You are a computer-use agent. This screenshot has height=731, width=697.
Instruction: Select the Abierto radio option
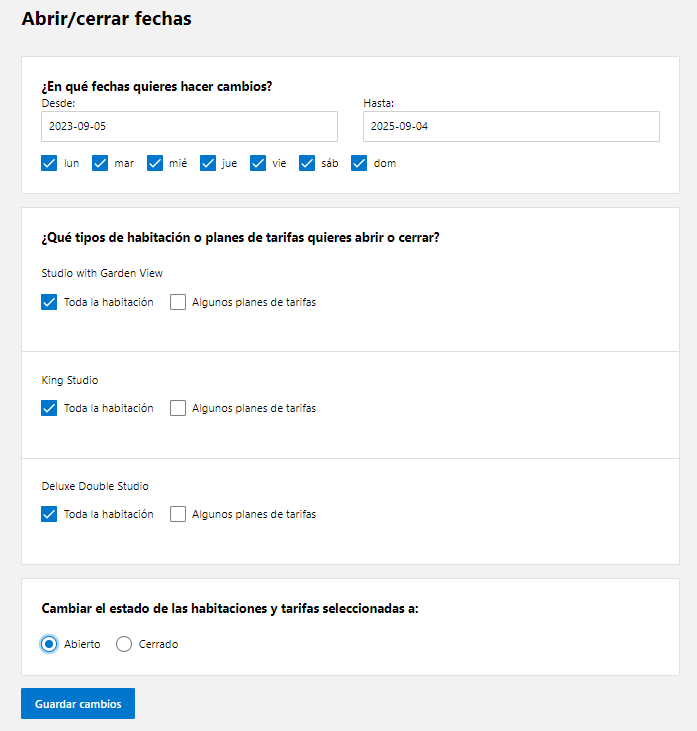pos(49,644)
